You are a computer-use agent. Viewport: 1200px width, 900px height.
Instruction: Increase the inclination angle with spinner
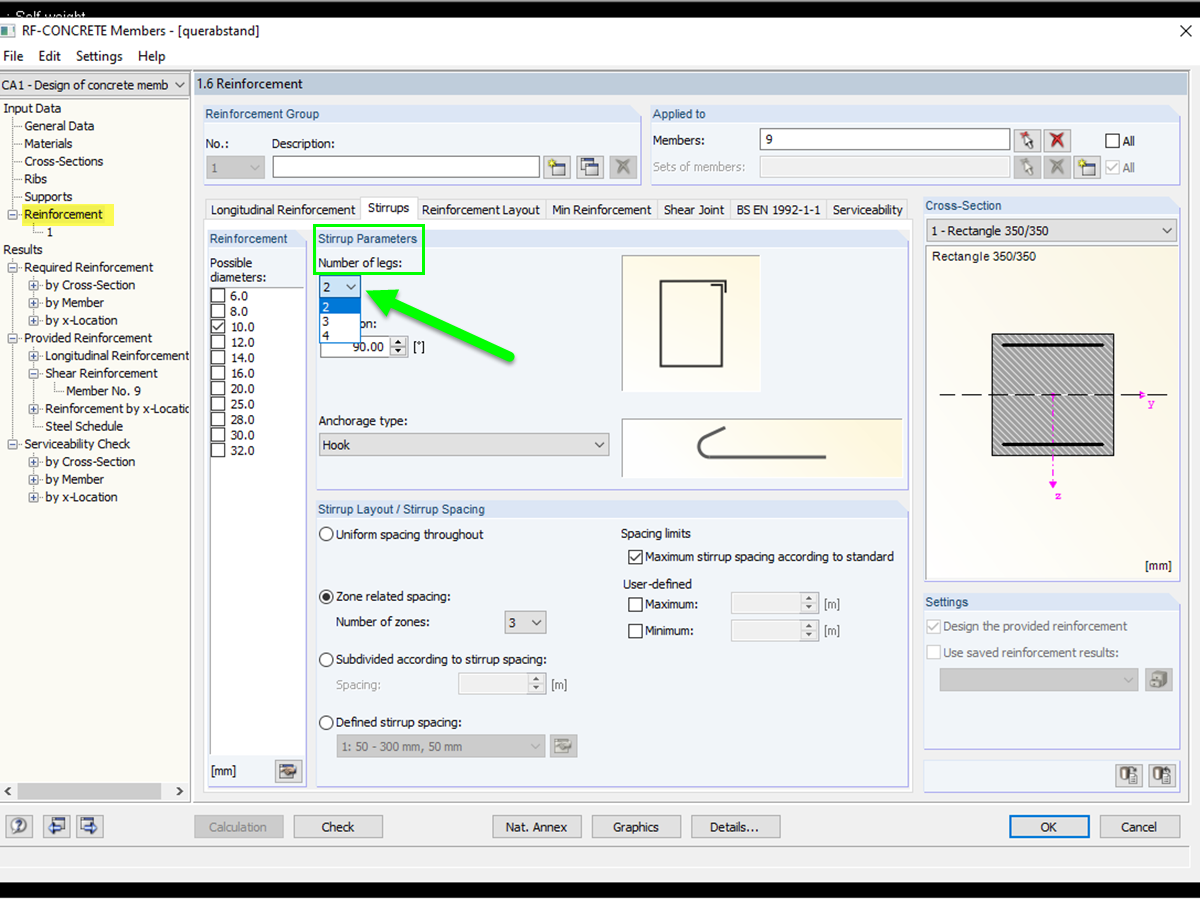(399, 342)
